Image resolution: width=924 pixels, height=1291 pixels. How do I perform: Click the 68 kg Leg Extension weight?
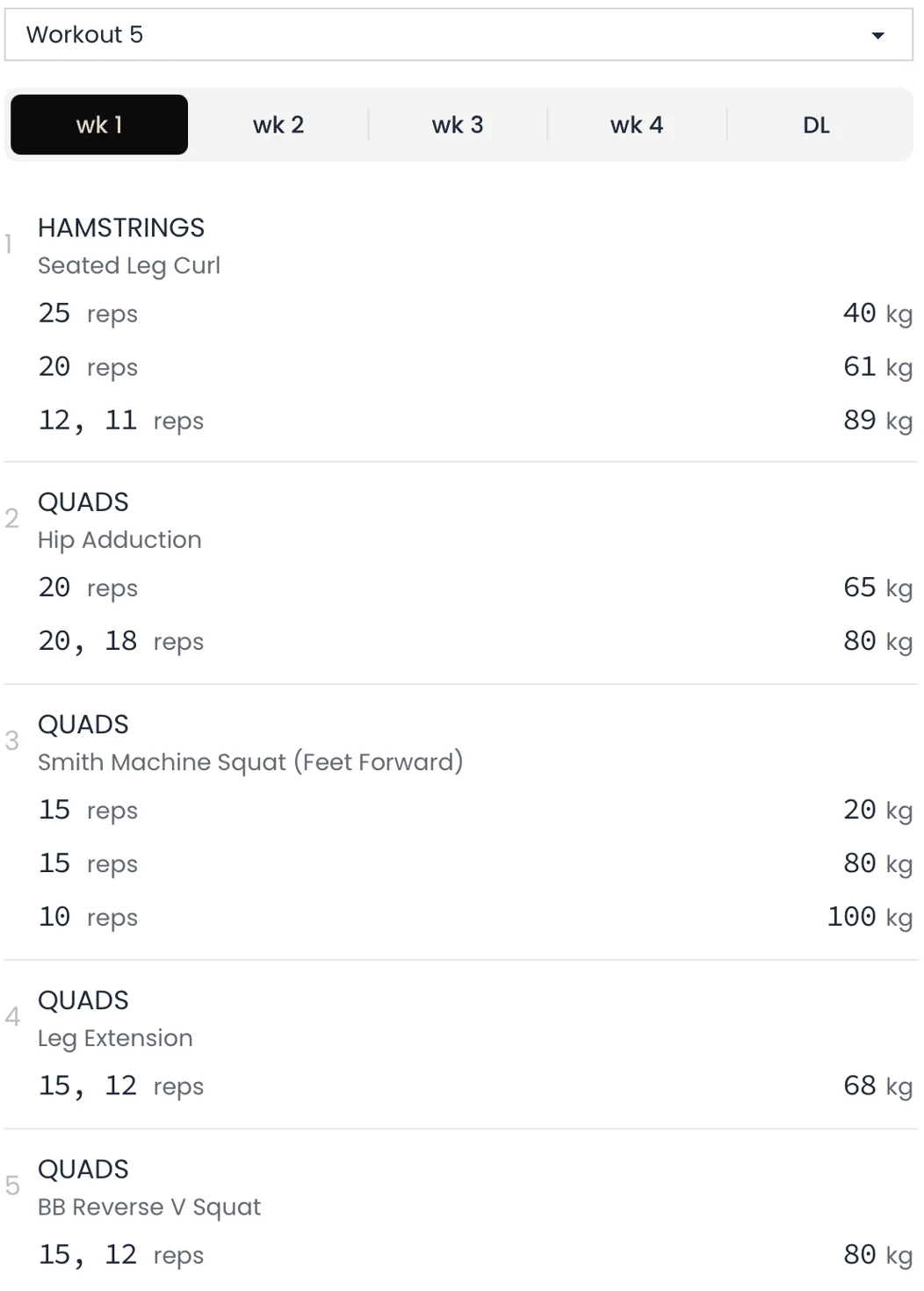[877, 1085]
